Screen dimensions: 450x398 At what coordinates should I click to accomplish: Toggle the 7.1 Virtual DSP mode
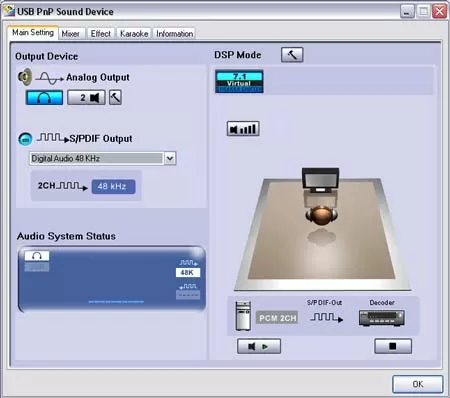[x=239, y=81]
